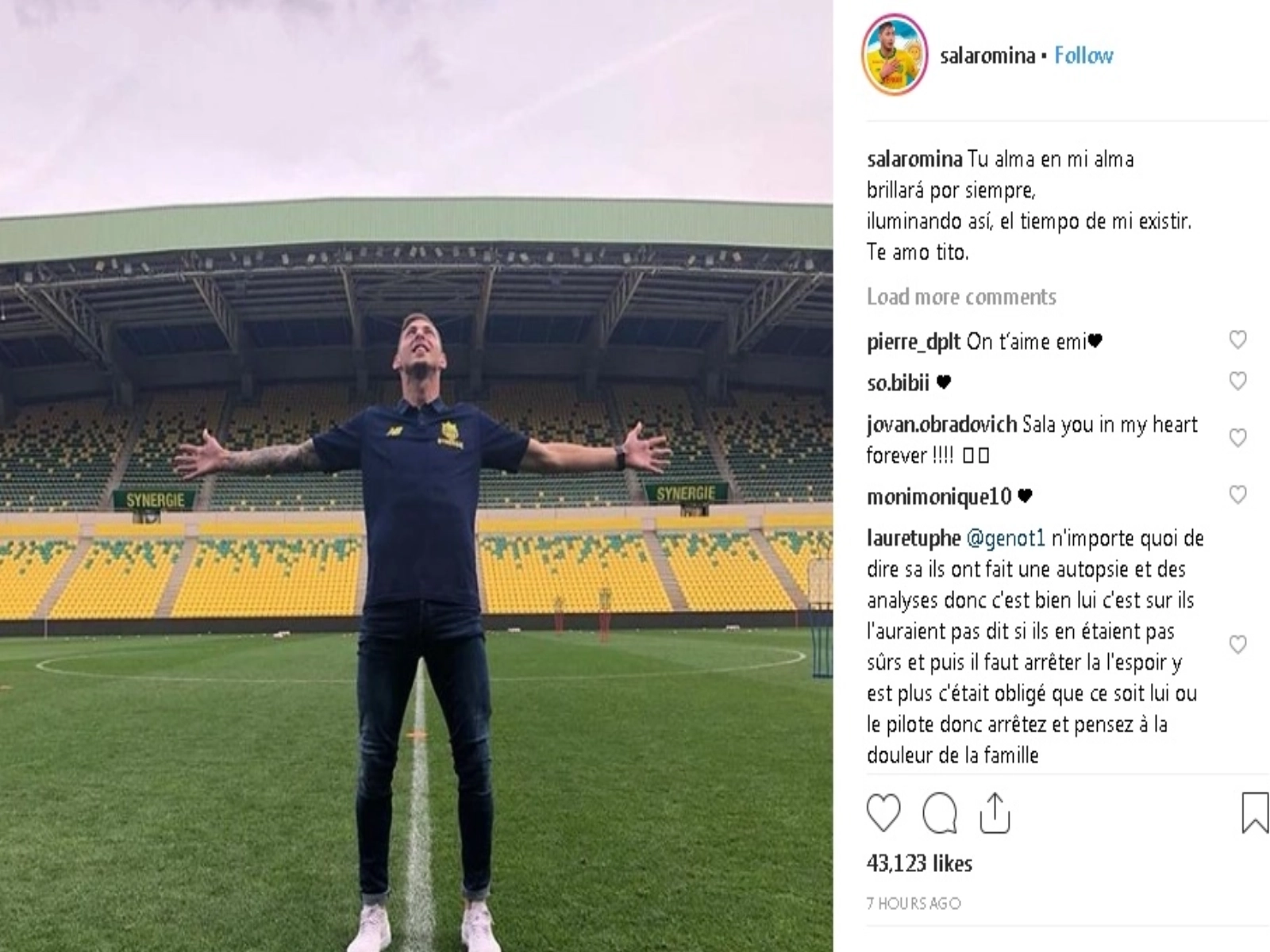Image resolution: width=1270 pixels, height=952 pixels.
Task: Click the 7 hours ago timestamp
Action: click(914, 904)
